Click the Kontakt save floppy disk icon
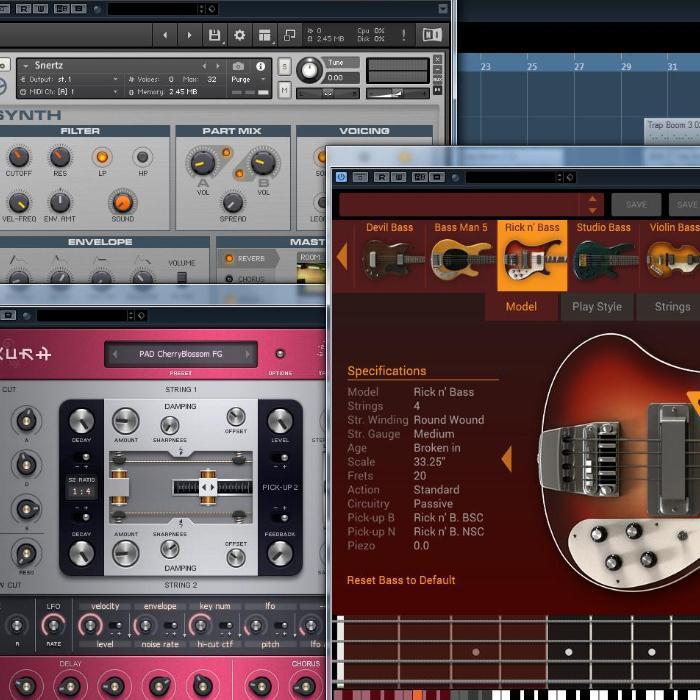Screen dimensions: 700x700 214,35
